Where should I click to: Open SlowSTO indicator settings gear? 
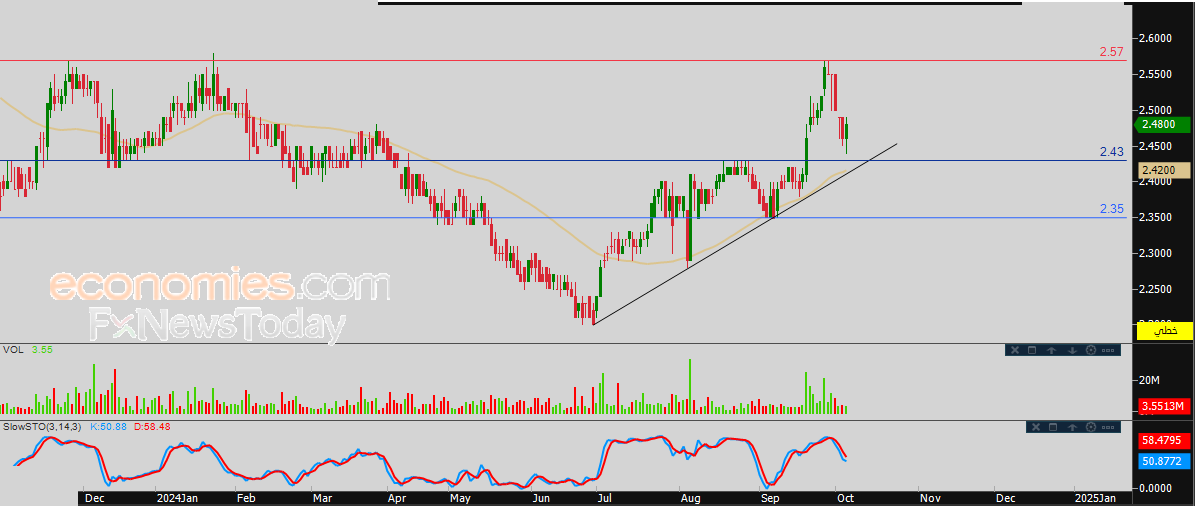pos(1091,427)
